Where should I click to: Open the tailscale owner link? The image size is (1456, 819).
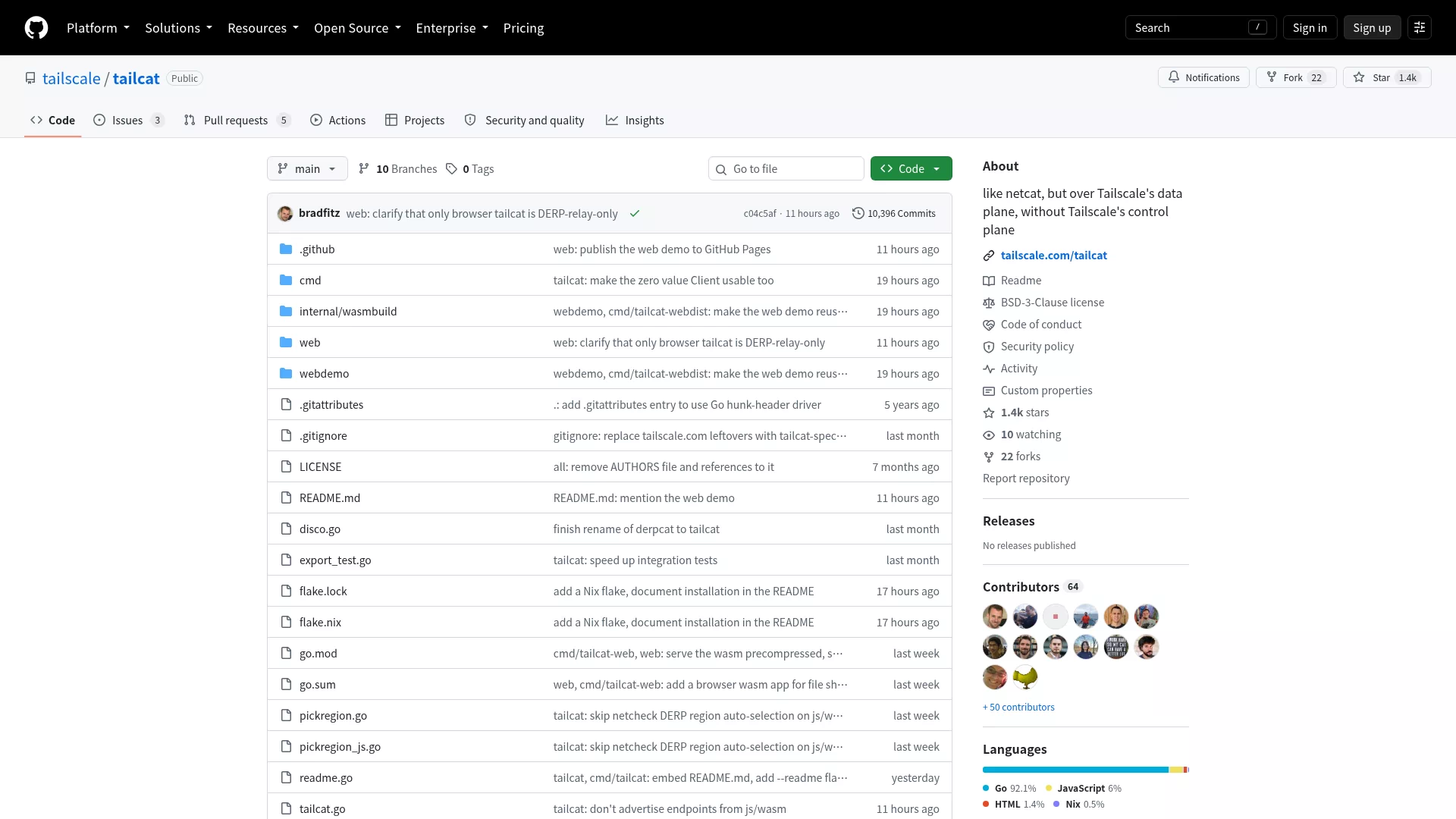tap(71, 79)
